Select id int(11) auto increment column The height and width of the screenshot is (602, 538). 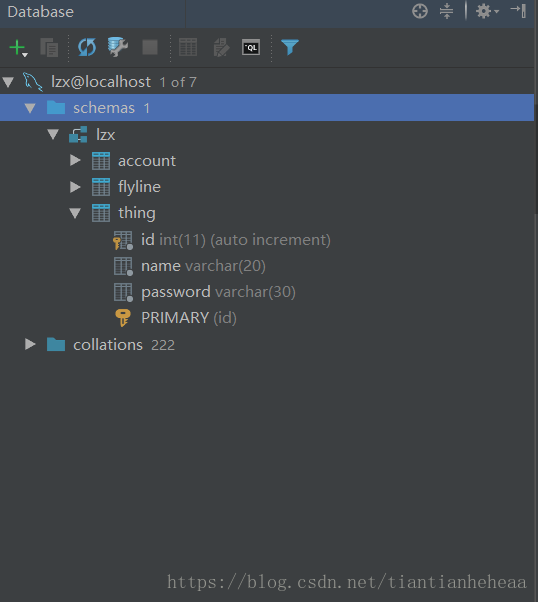click(x=236, y=240)
